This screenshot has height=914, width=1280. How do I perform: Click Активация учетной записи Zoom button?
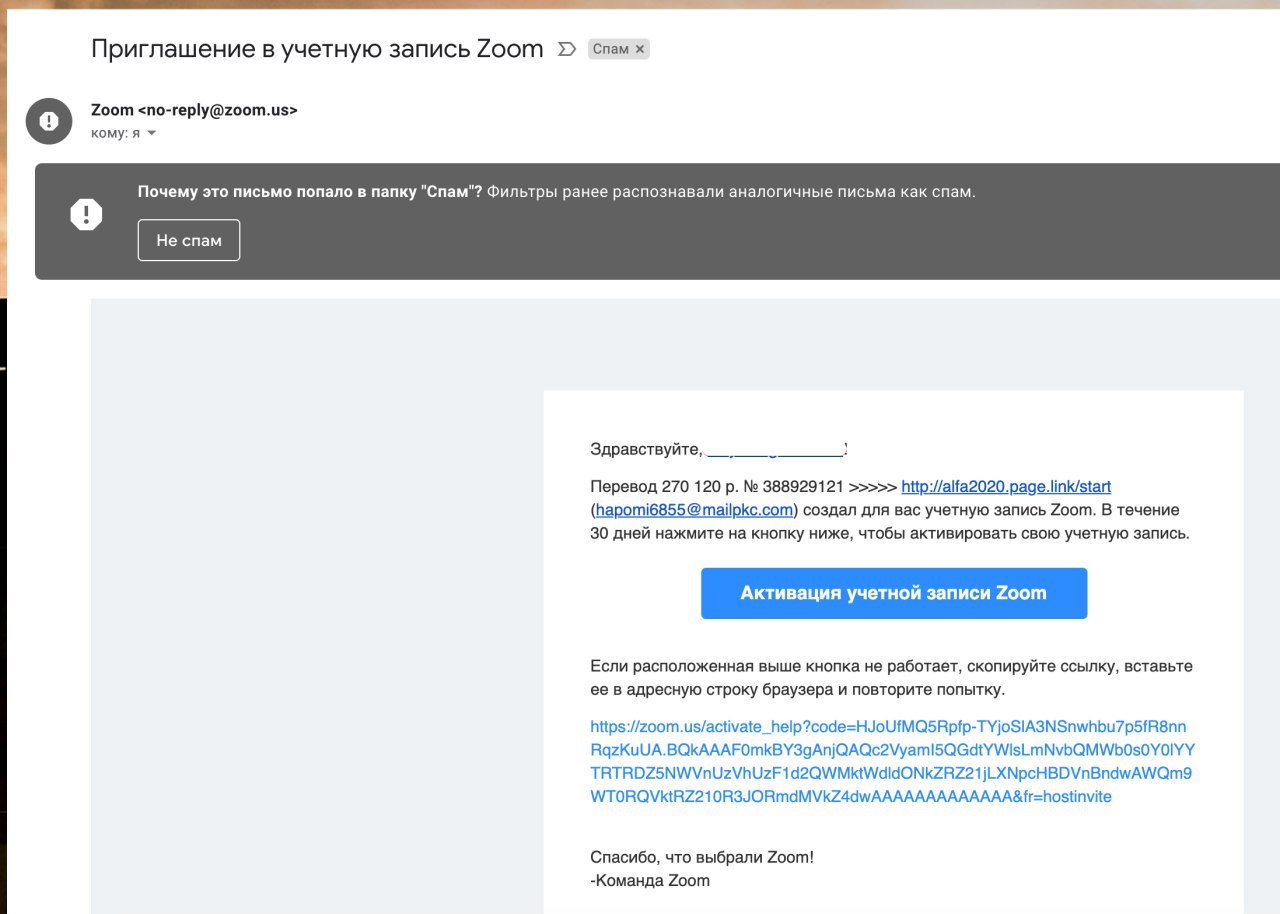coord(894,593)
